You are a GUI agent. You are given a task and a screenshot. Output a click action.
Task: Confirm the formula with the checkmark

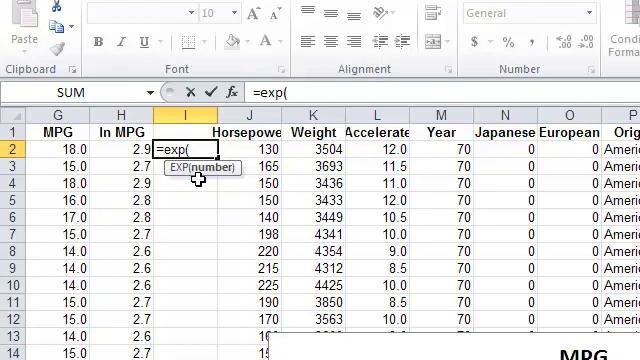(x=211, y=92)
